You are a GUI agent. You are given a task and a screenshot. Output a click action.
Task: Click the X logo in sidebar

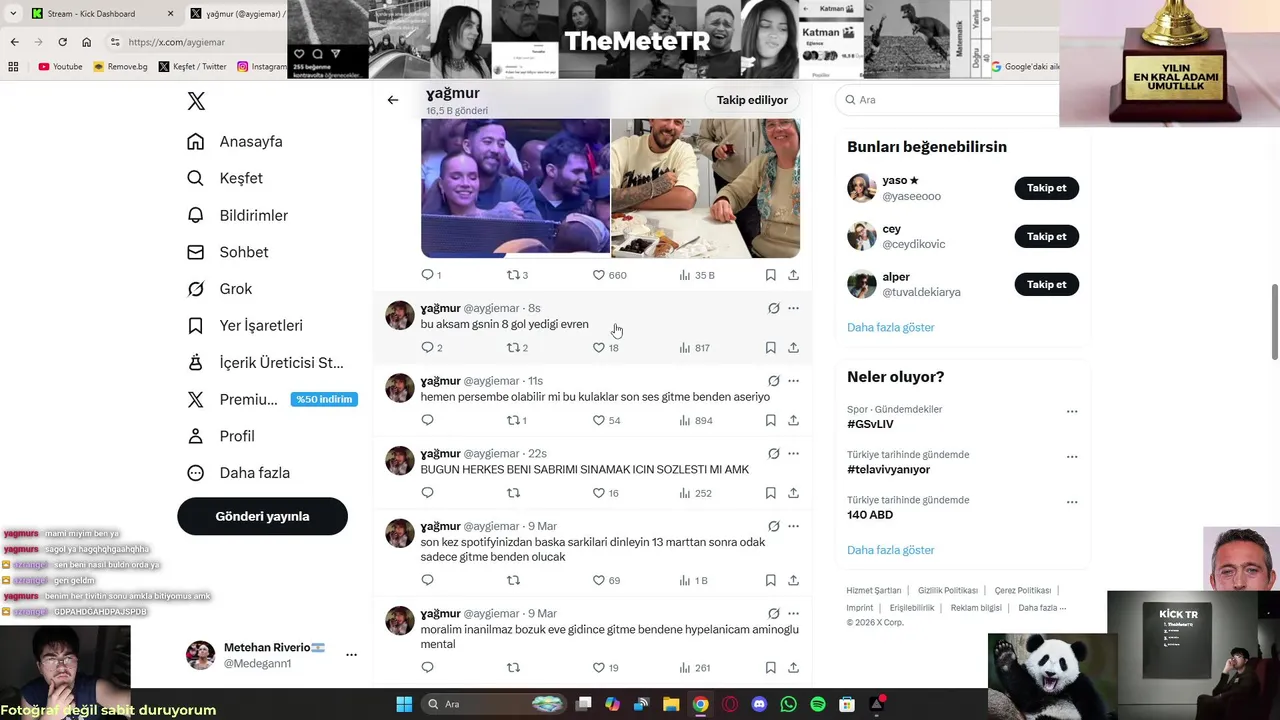click(196, 101)
